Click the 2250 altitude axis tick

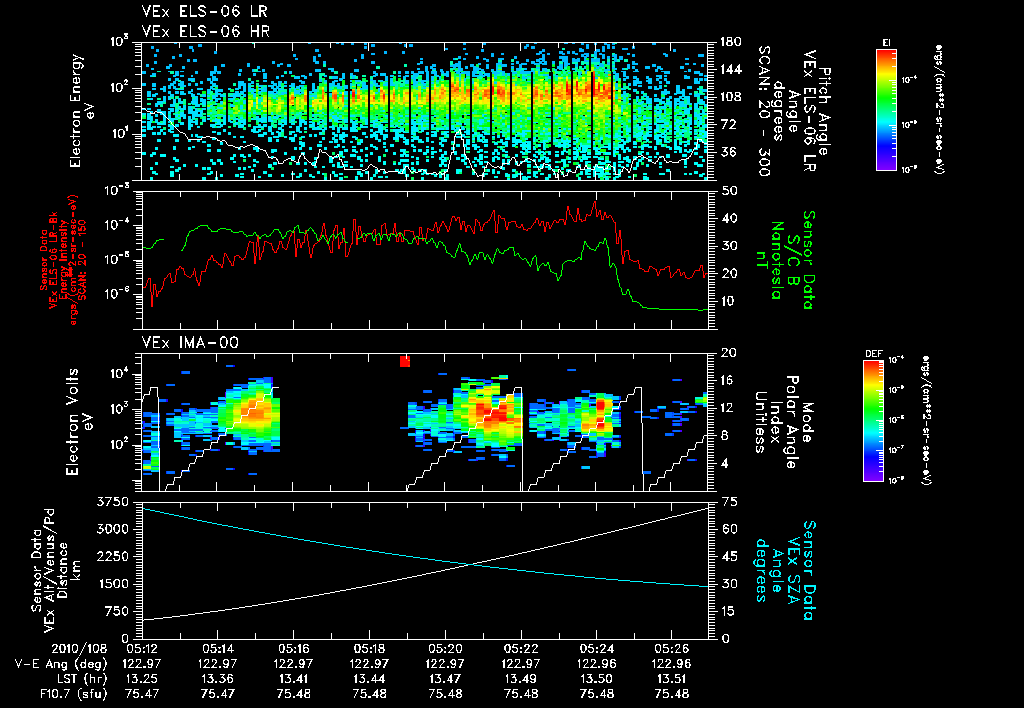pyautogui.click(x=113, y=556)
